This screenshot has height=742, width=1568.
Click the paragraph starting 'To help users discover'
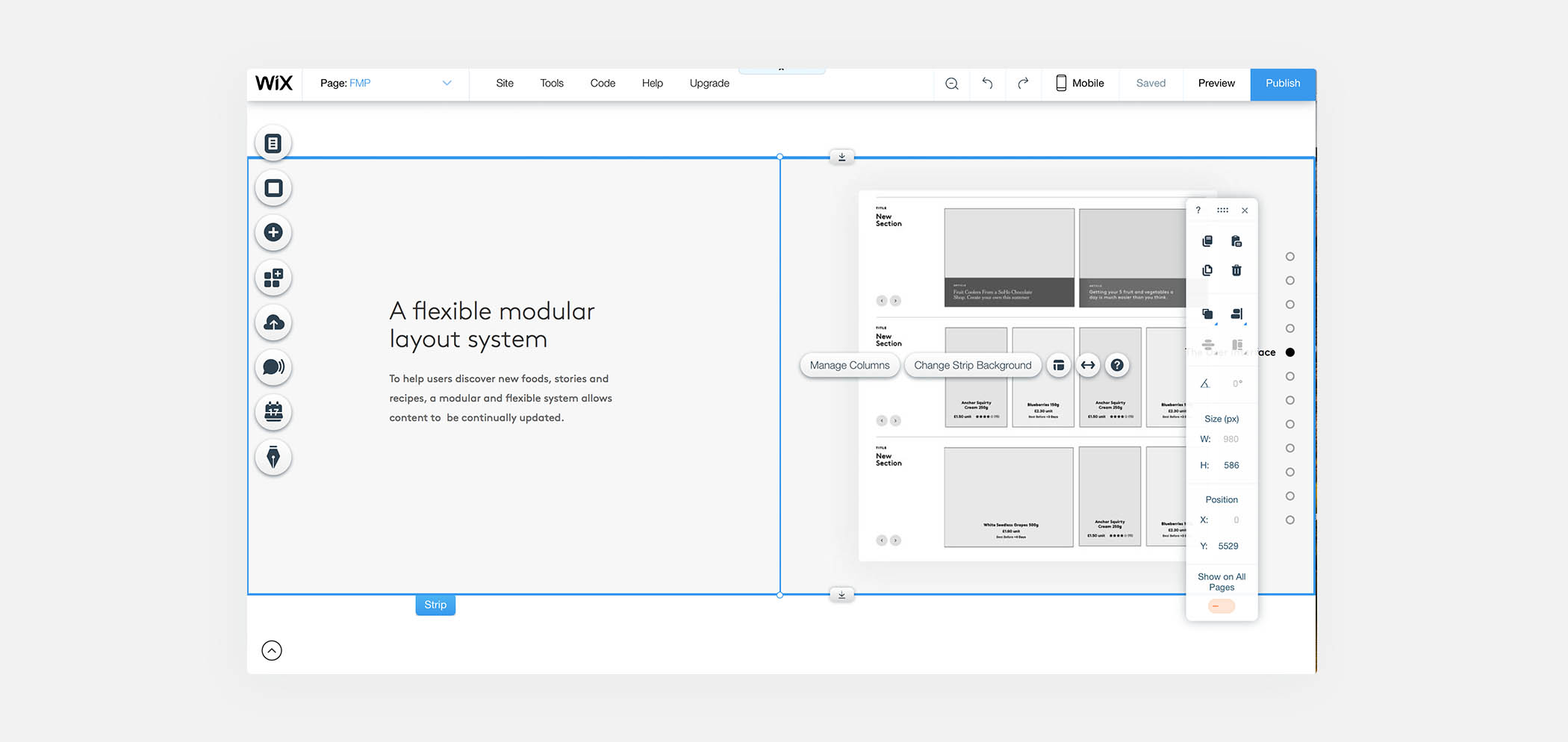point(500,398)
